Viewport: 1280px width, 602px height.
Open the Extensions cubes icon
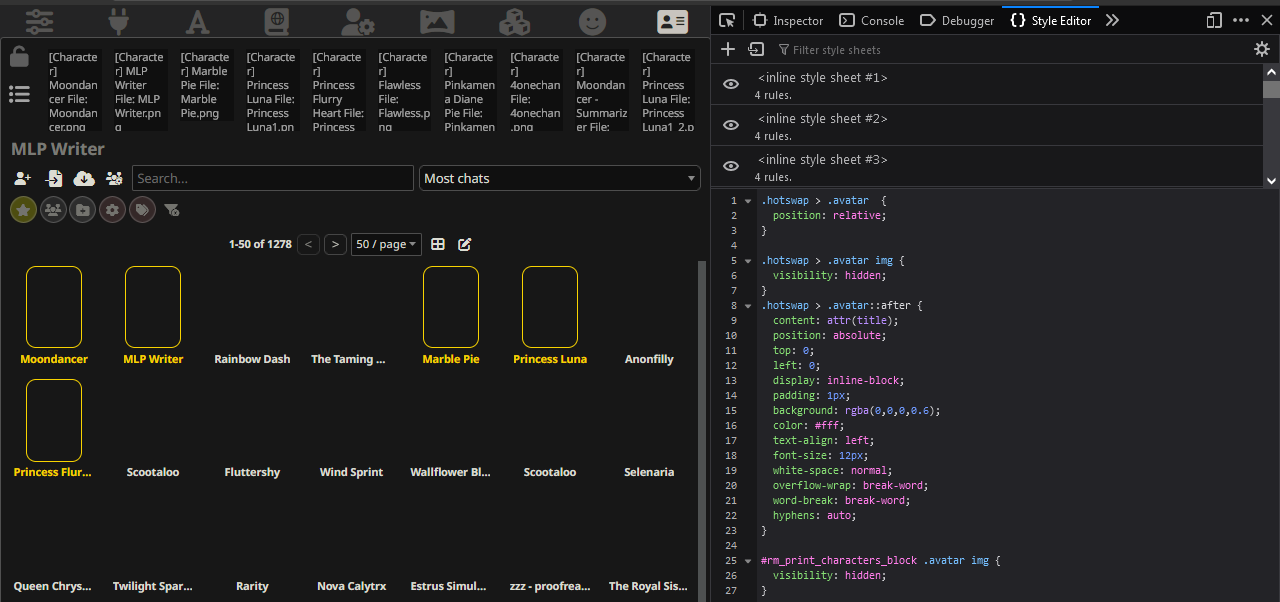click(x=515, y=21)
